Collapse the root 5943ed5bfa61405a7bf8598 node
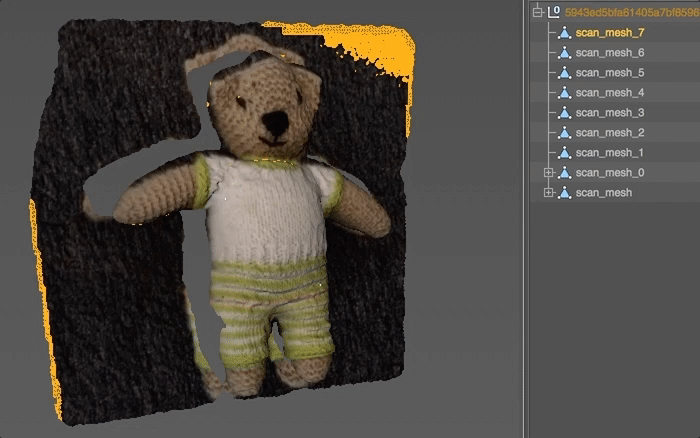The width and height of the screenshot is (700, 438). click(x=538, y=12)
